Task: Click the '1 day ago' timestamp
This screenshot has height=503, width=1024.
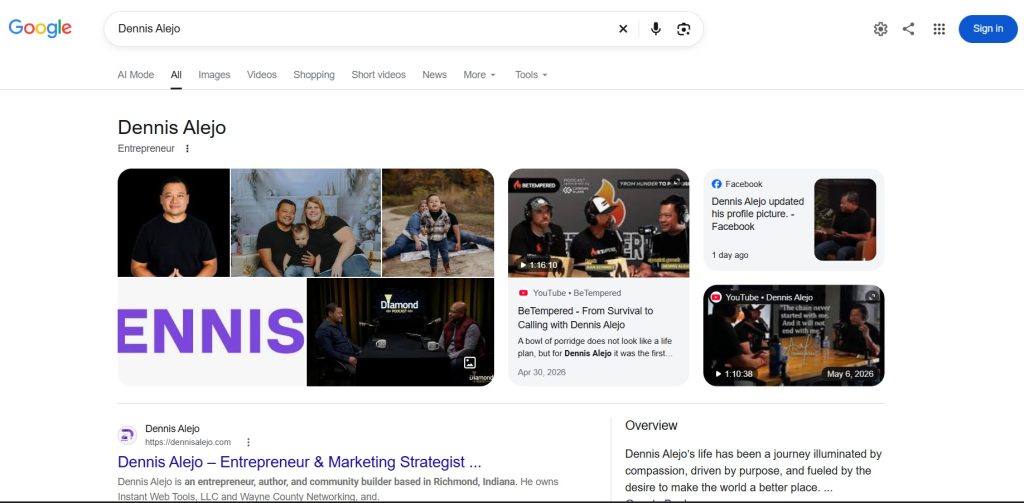Action: [x=730, y=255]
